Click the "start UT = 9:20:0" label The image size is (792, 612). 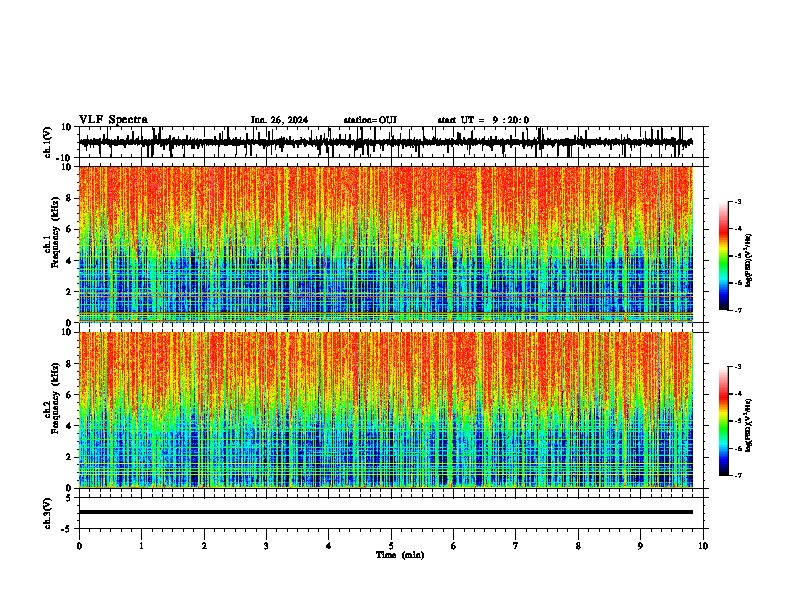(x=483, y=120)
